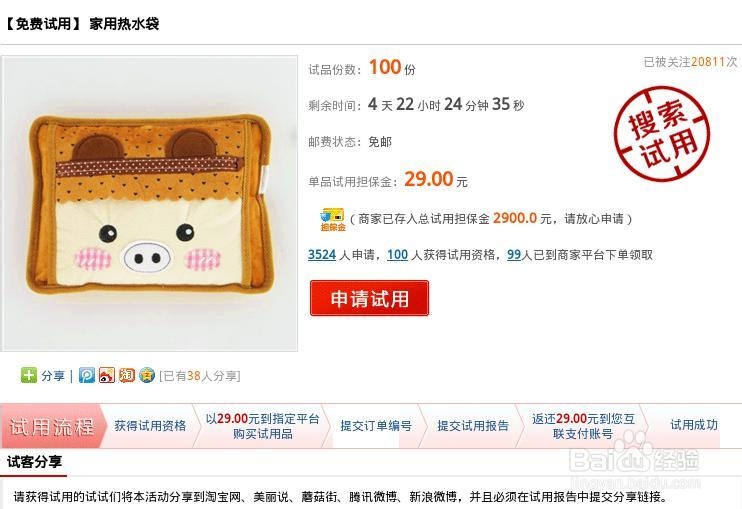The height and width of the screenshot is (509, 742).
Task: Open the 3524 applicants link
Action: pos(322,254)
